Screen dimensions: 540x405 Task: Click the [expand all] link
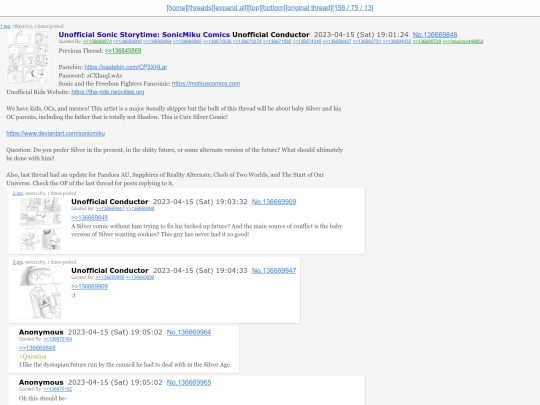pyautogui.click(x=230, y=8)
